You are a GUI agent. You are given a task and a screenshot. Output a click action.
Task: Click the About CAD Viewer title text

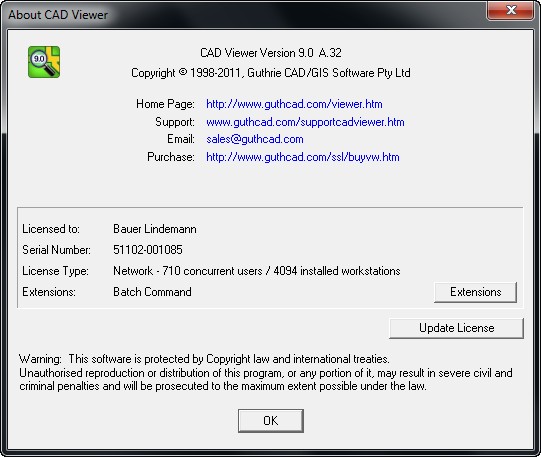tap(58, 15)
